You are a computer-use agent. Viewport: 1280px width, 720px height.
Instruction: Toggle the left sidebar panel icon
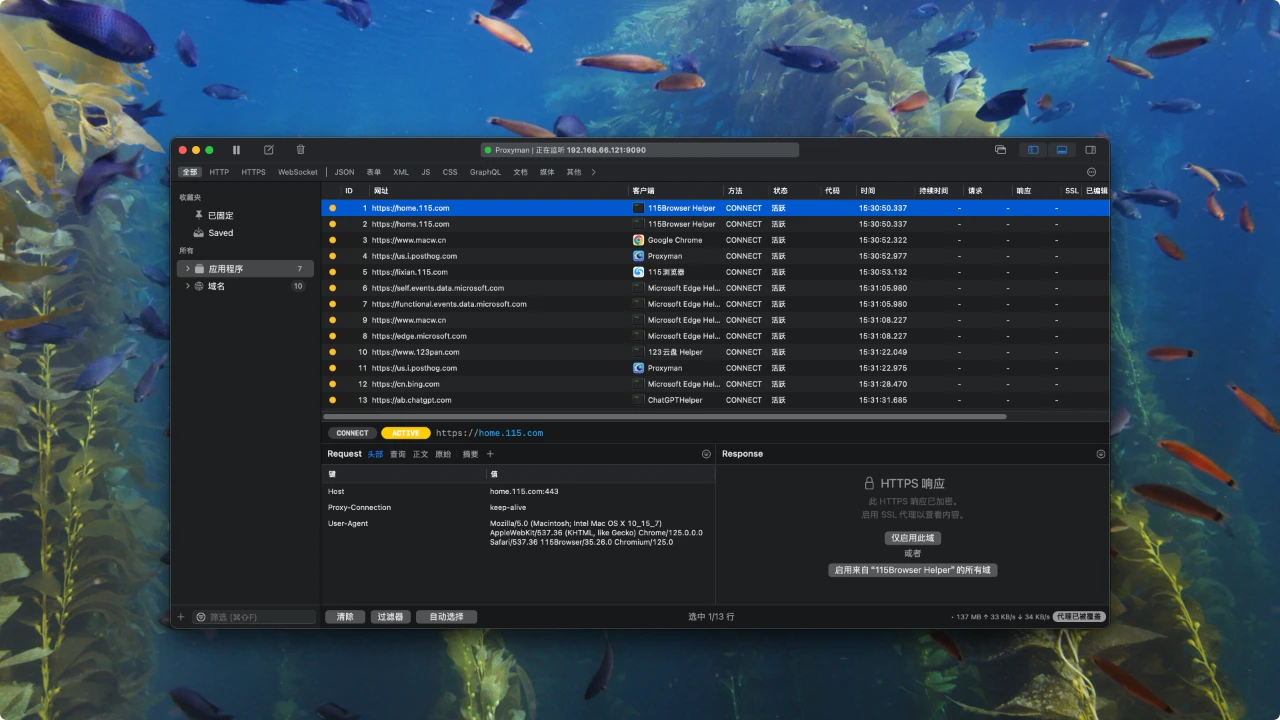click(x=1033, y=150)
